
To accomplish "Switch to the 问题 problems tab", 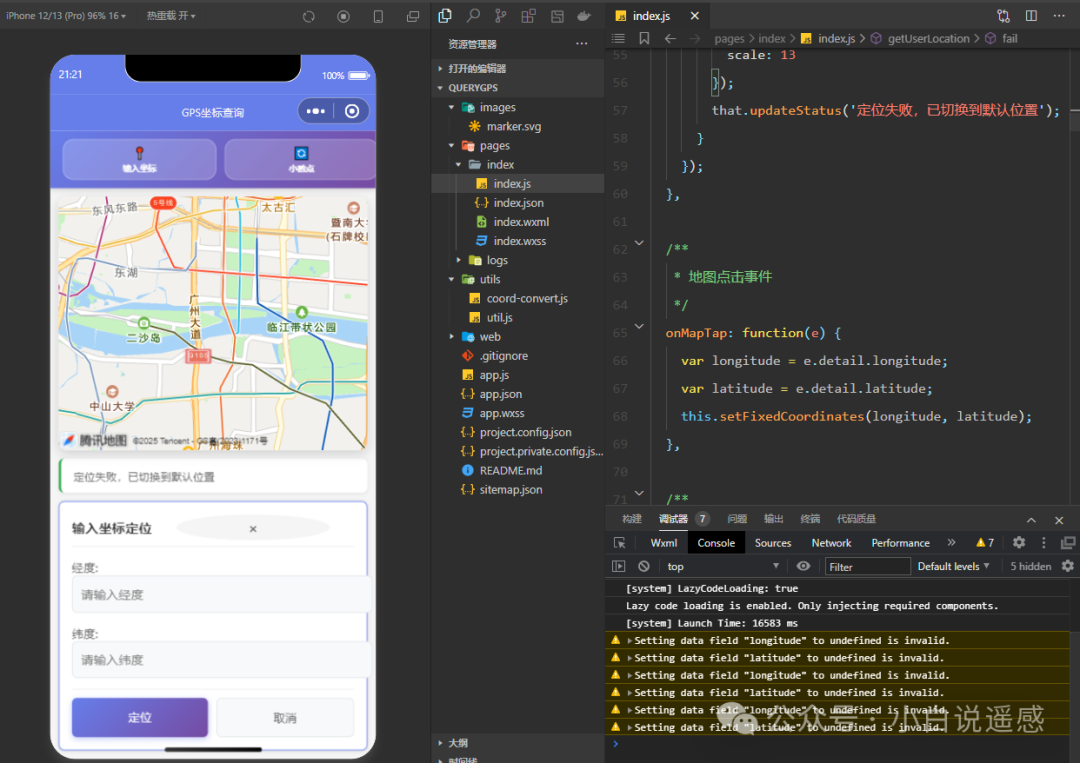I will coord(737,519).
